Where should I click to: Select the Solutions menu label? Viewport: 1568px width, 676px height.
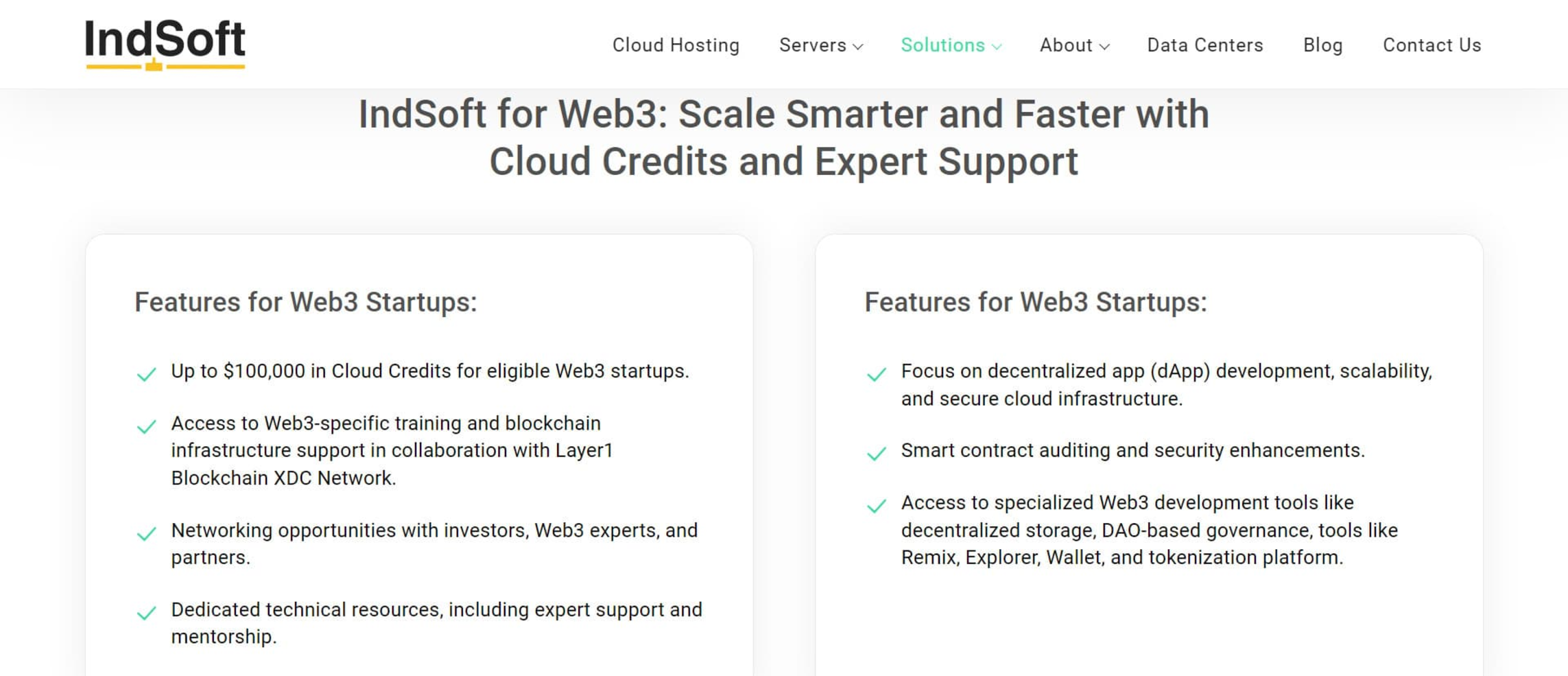pos(942,45)
